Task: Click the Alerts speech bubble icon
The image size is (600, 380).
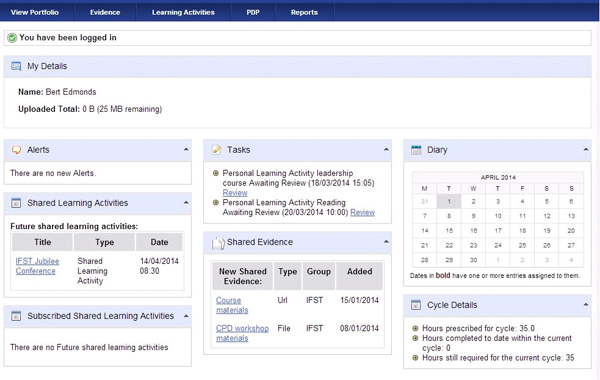Action: 16,150
